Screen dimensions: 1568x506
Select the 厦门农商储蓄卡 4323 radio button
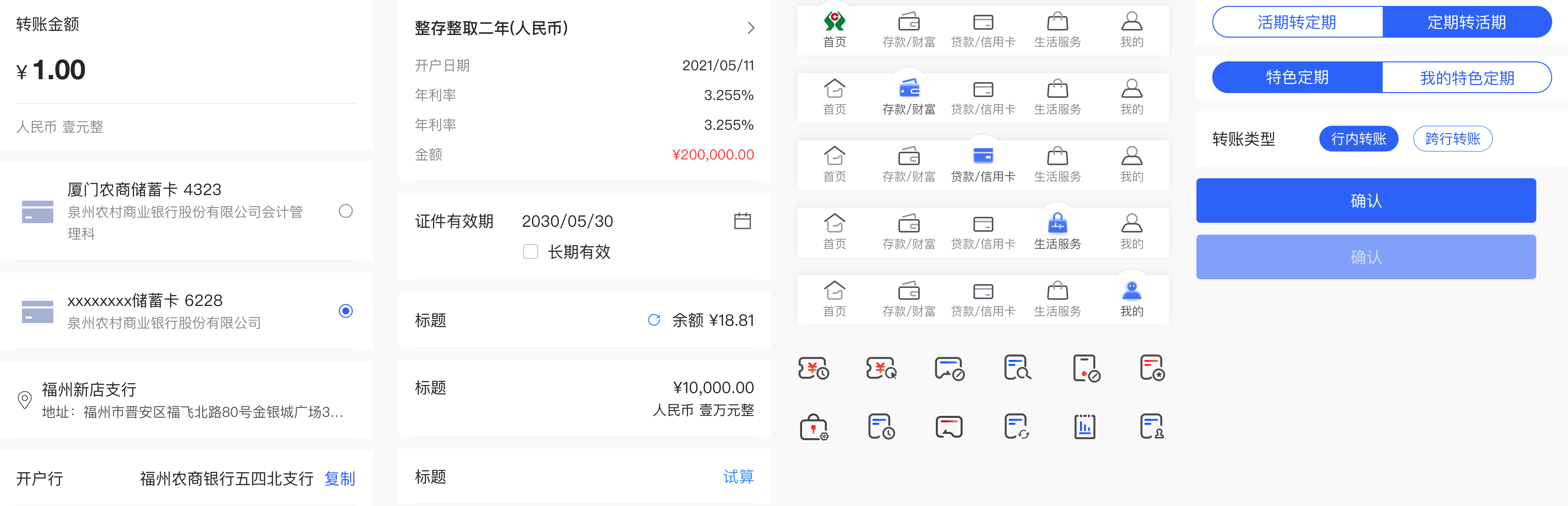pos(346,211)
